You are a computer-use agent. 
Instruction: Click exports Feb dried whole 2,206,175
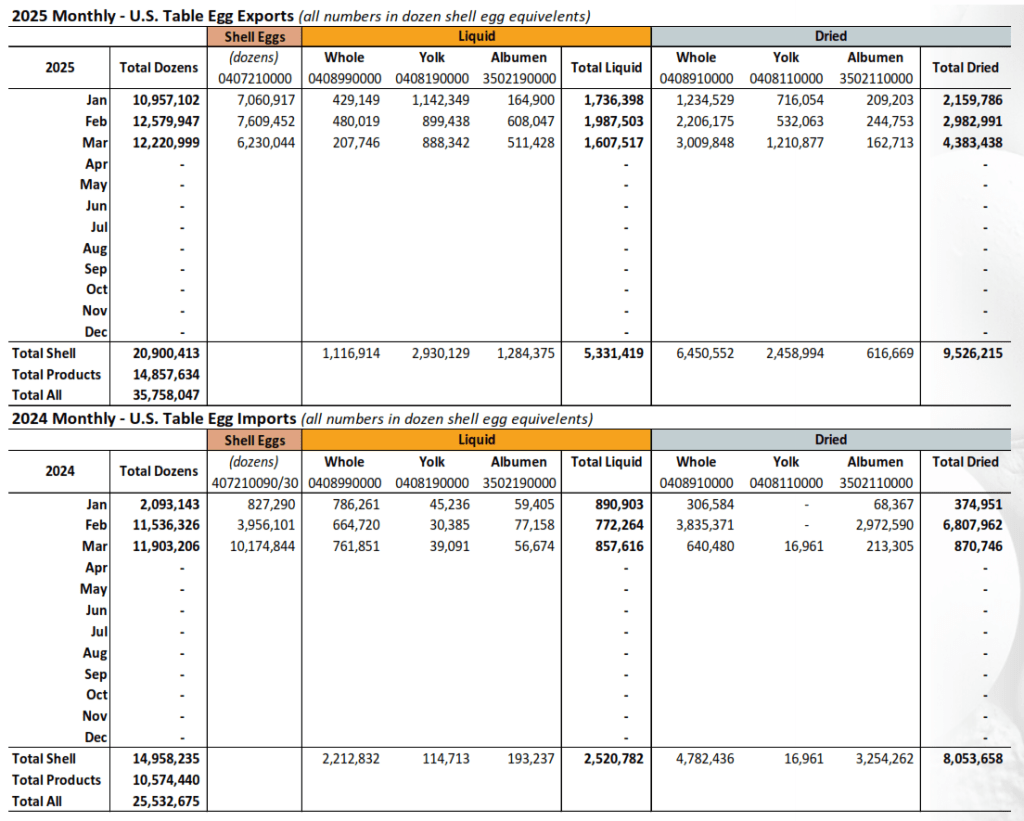tap(705, 121)
